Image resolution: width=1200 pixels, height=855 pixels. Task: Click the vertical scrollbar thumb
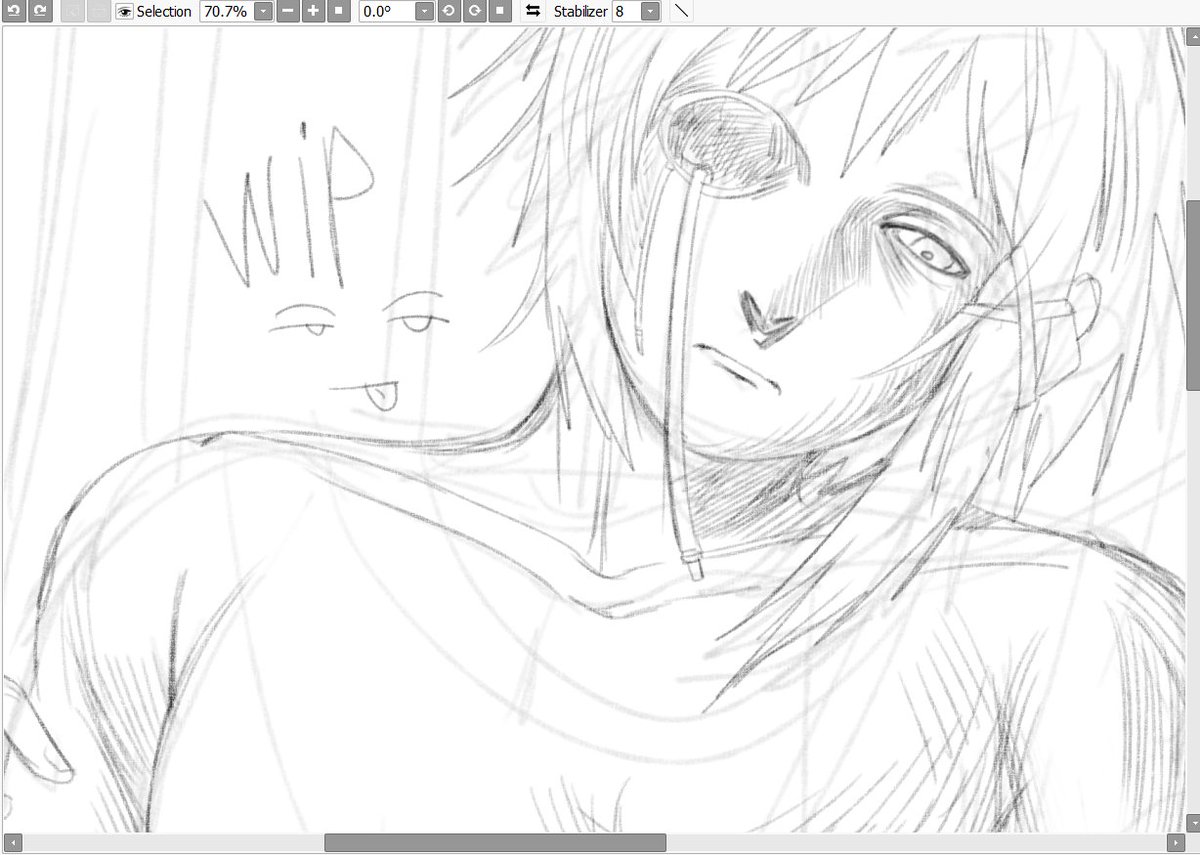click(x=1192, y=295)
